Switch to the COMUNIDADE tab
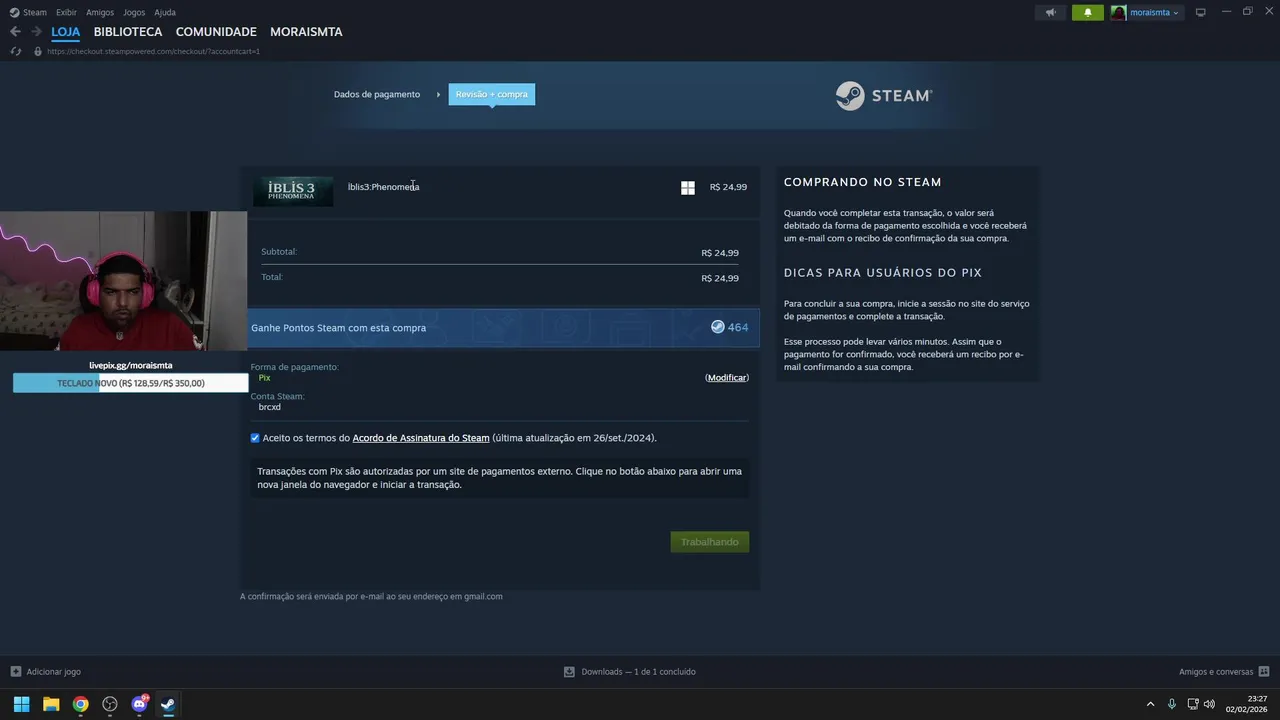The width and height of the screenshot is (1280, 720). (x=216, y=32)
